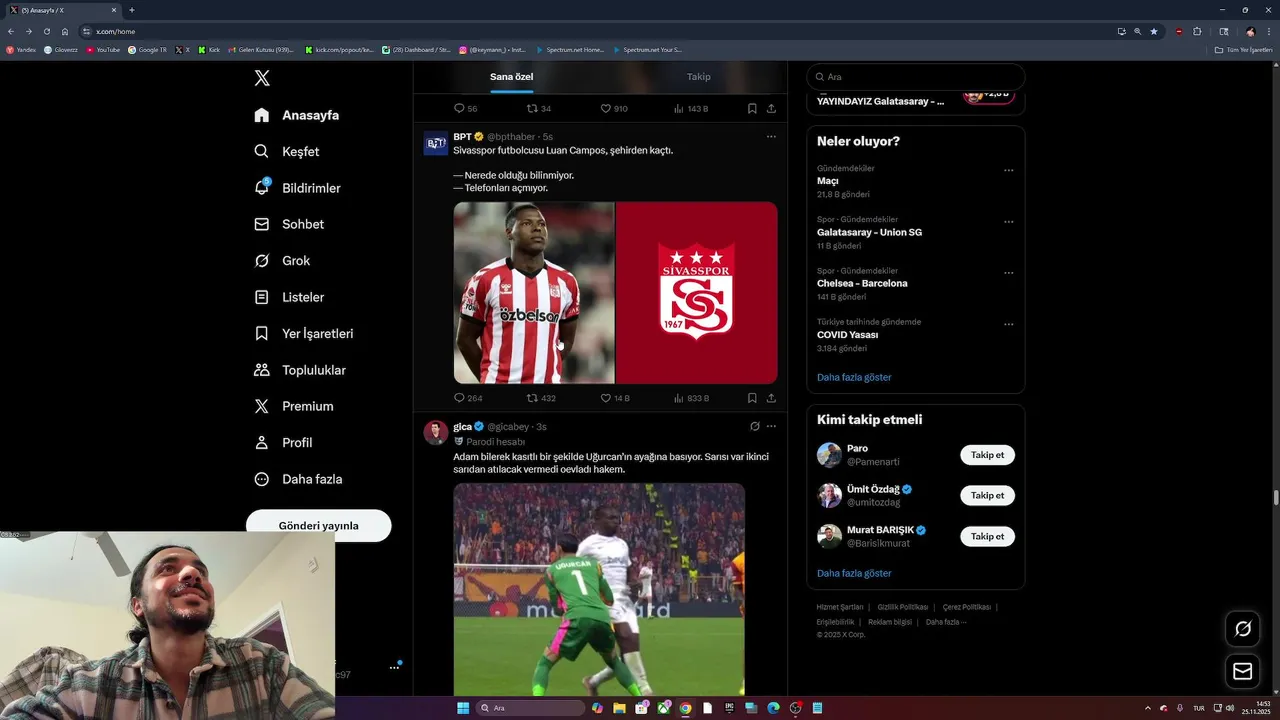Expand Daha fazla menu in sidebar
1280x720 pixels.
point(298,479)
